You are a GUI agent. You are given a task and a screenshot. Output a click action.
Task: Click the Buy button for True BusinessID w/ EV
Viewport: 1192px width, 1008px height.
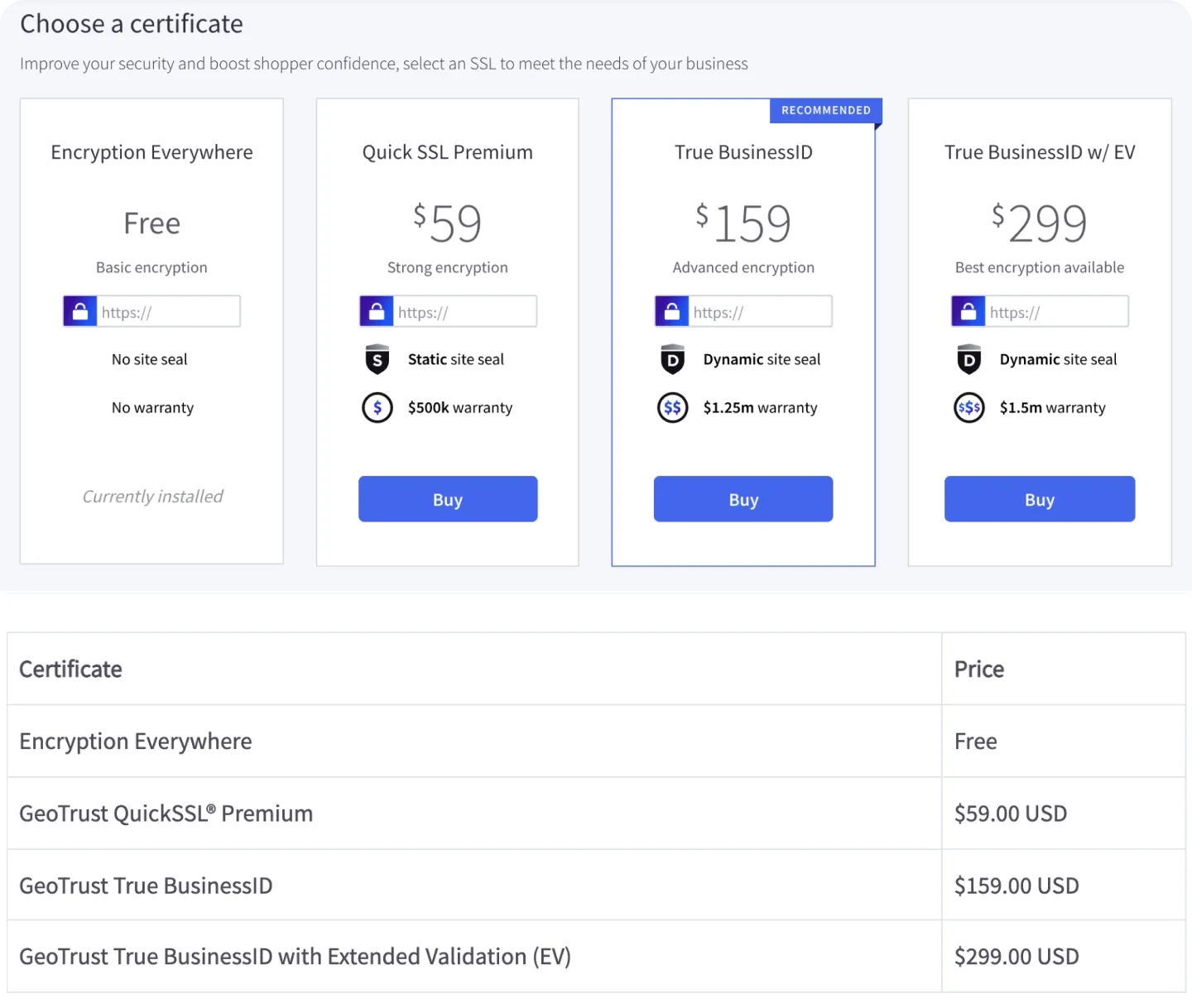pos(1039,499)
